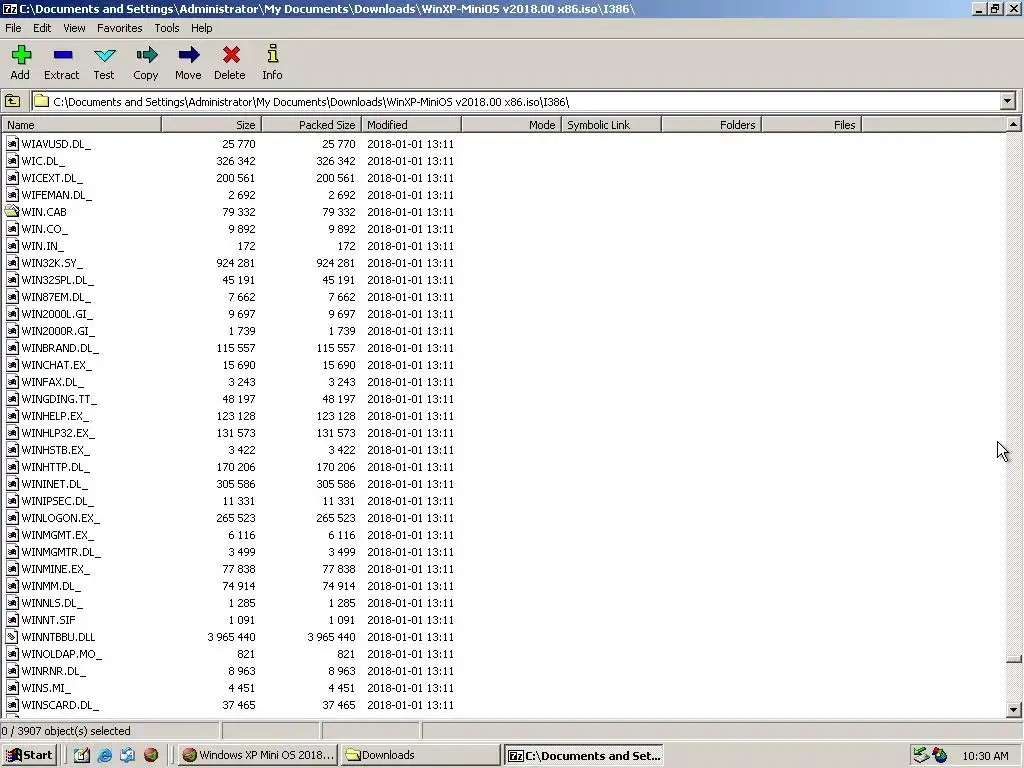Click the Symbolic Link column header
Screen dimensions: 1024x768
click(611, 125)
